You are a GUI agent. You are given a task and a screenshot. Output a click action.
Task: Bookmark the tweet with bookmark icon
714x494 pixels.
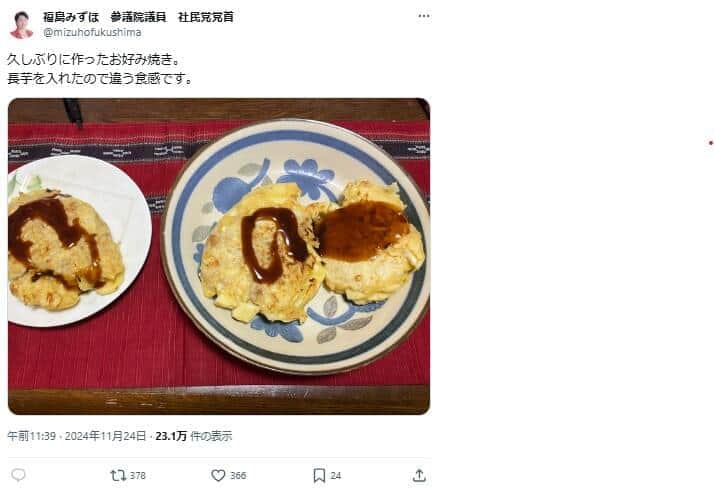319,475
